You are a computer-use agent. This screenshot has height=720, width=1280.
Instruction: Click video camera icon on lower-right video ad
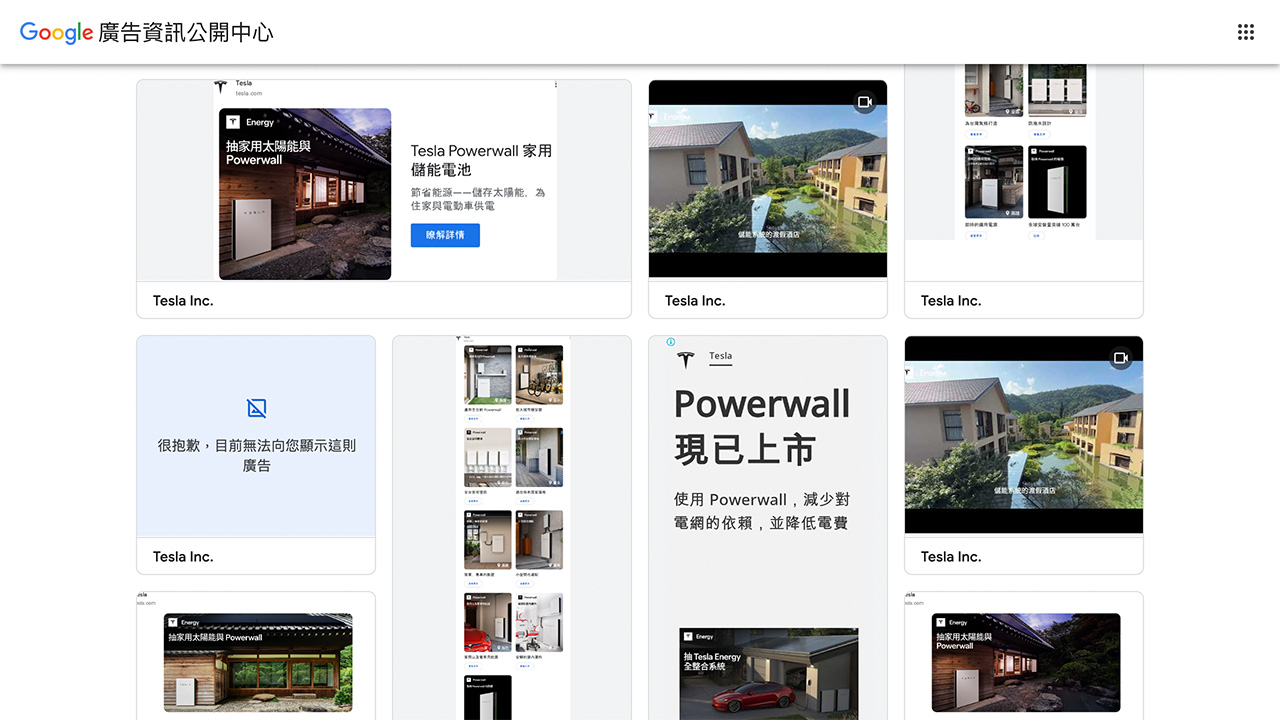click(1121, 358)
